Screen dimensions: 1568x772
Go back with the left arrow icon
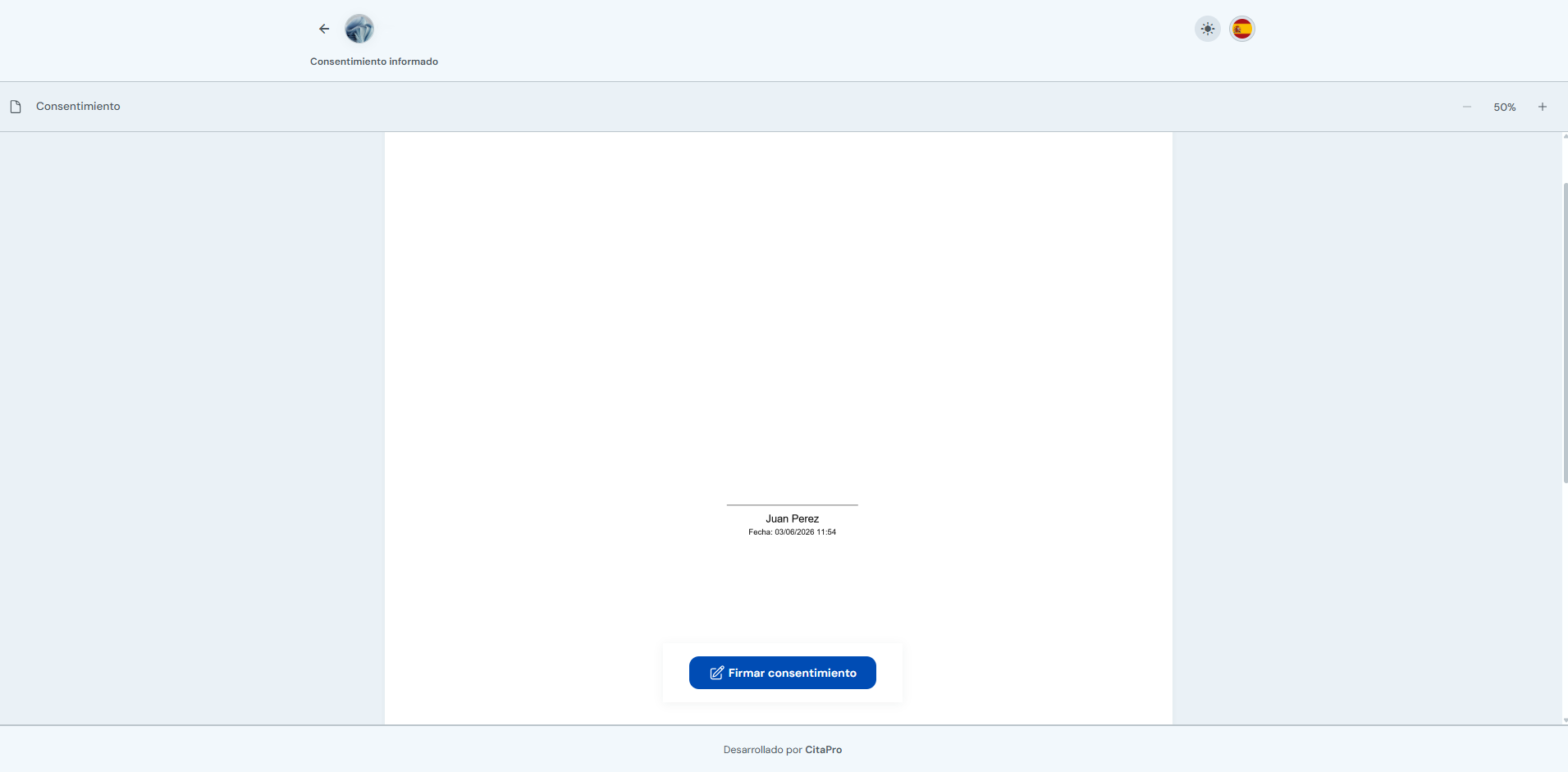pos(324,29)
